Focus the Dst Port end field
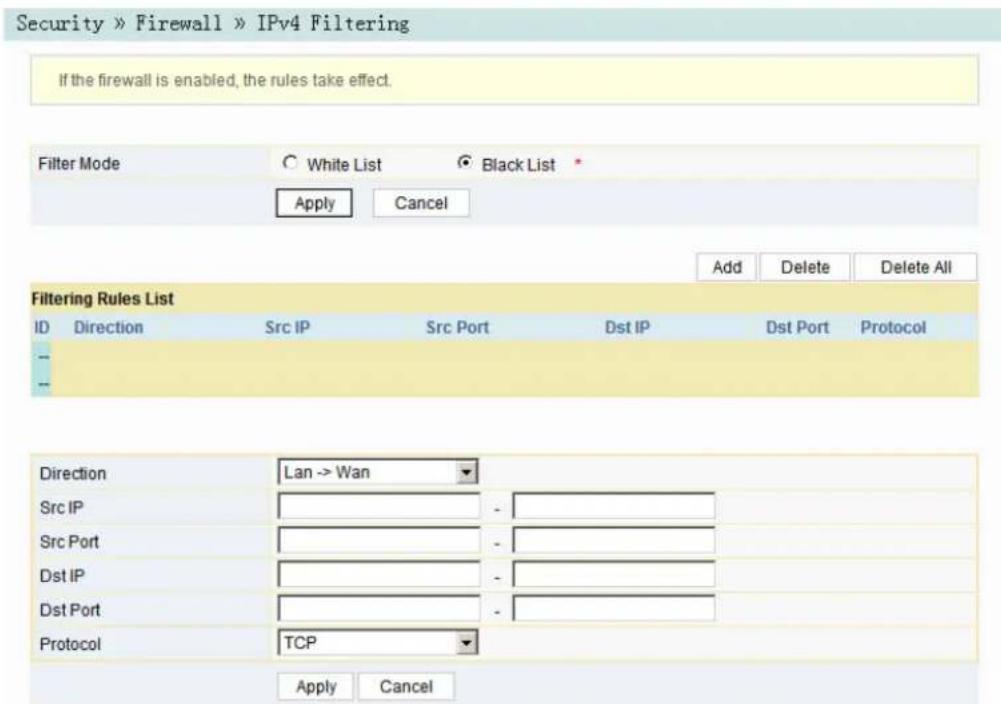The width and height of the screenshot is (1001, 704). [613, 608]
